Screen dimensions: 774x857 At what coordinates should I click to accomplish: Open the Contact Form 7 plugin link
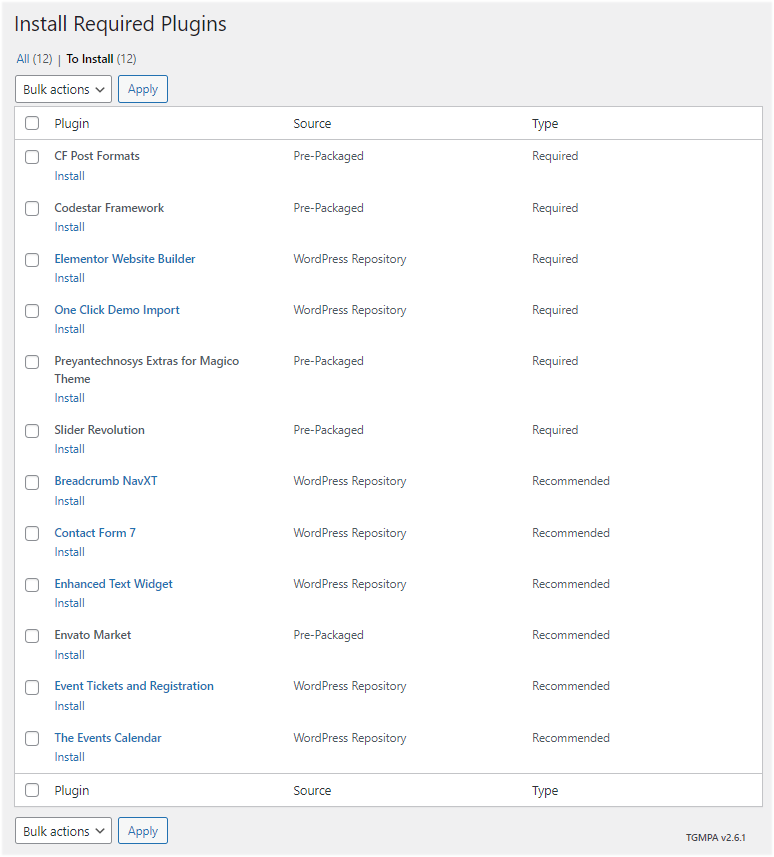click(95, 533)
